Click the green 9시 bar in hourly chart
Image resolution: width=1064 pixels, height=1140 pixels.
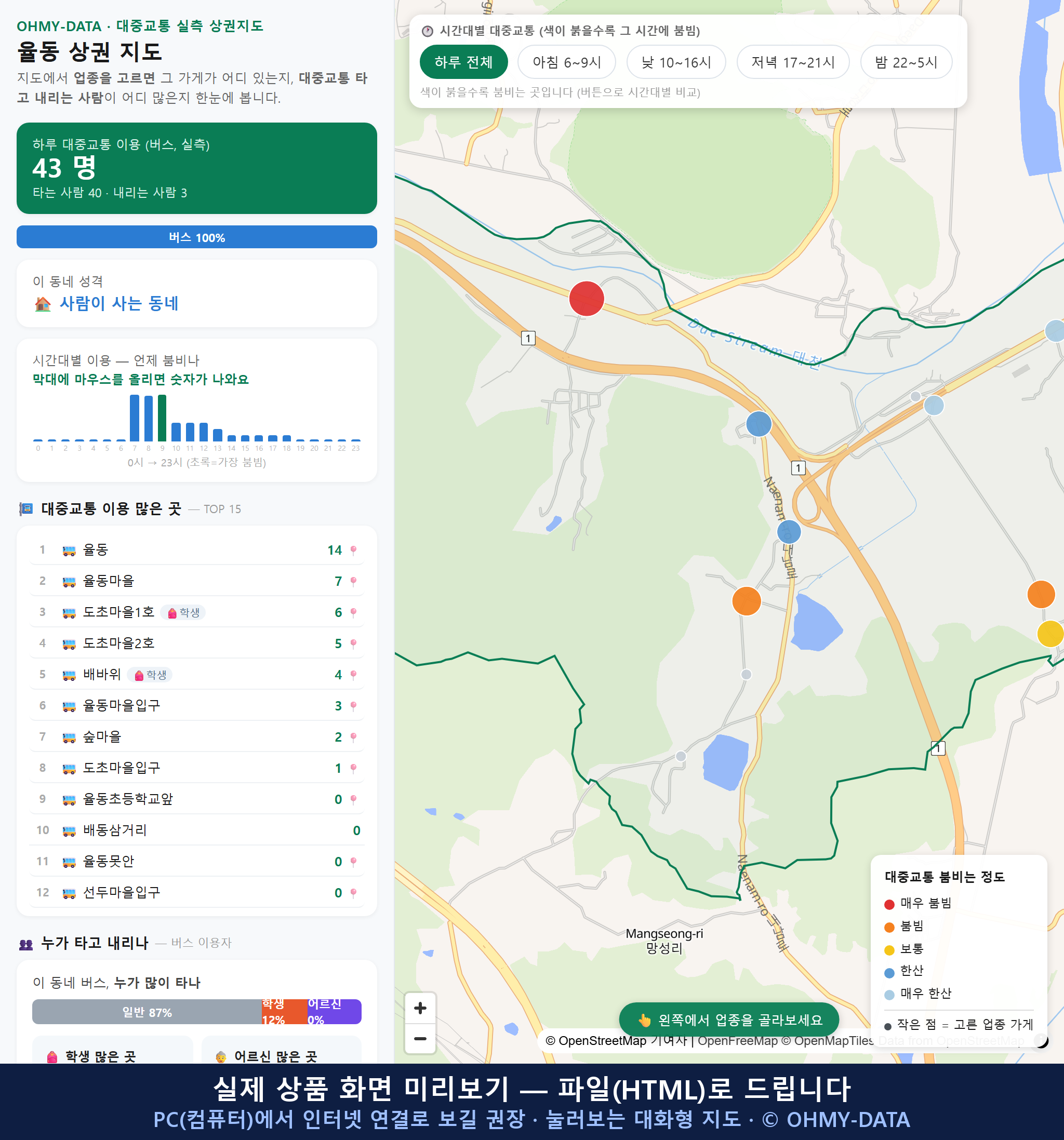pyautogui.click(x=162, y=418)
